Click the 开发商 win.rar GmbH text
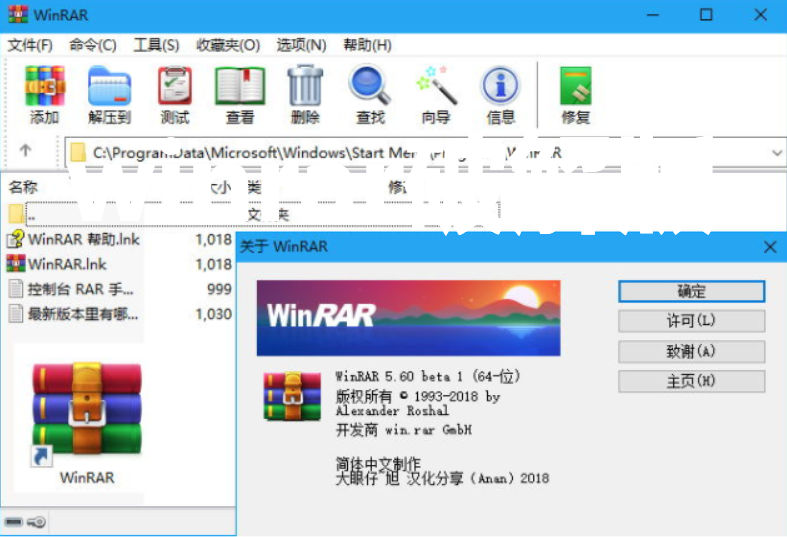 click(x=404, y=430)
